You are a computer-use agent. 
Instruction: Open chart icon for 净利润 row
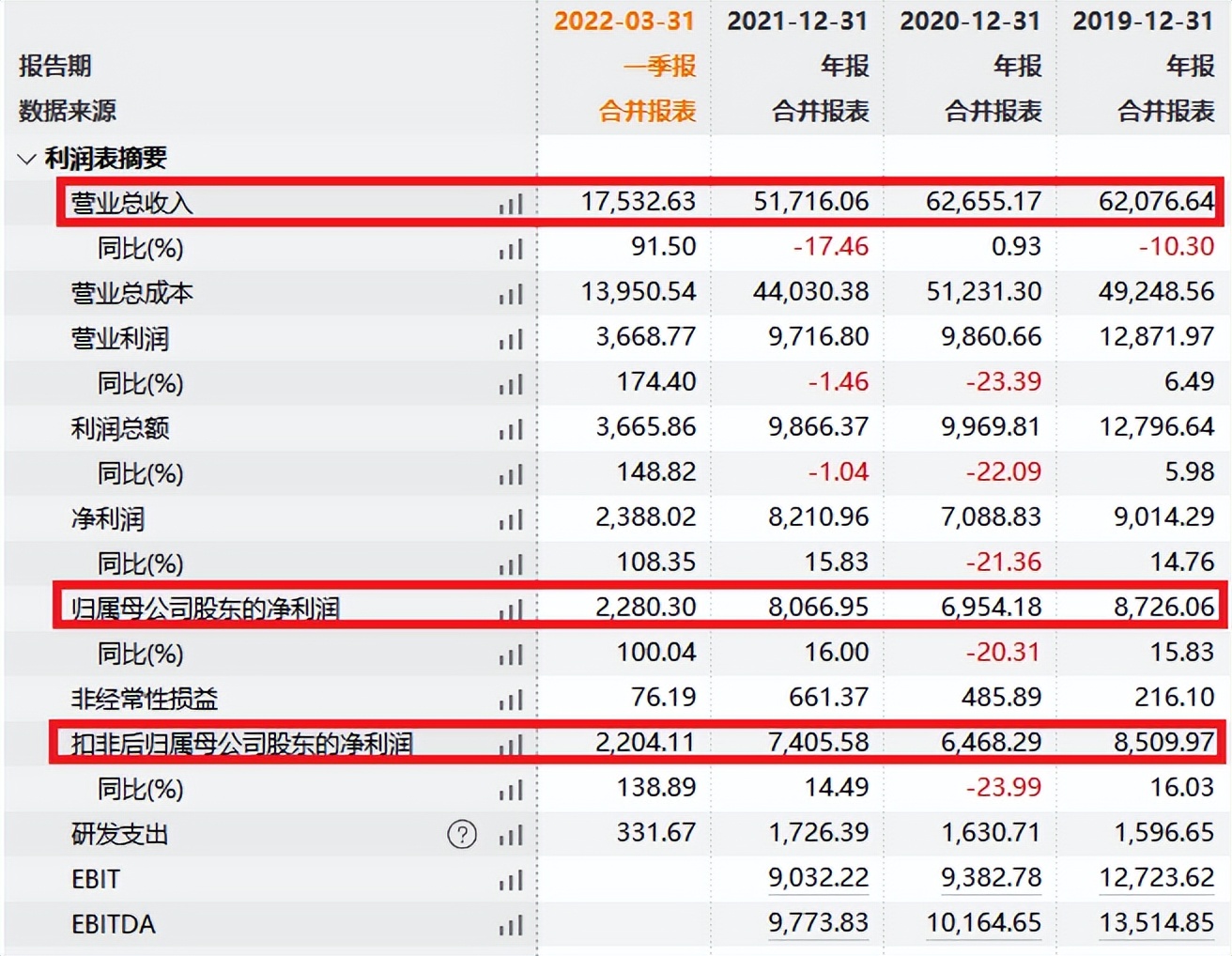pyautogui.click(x=511, y=519)
